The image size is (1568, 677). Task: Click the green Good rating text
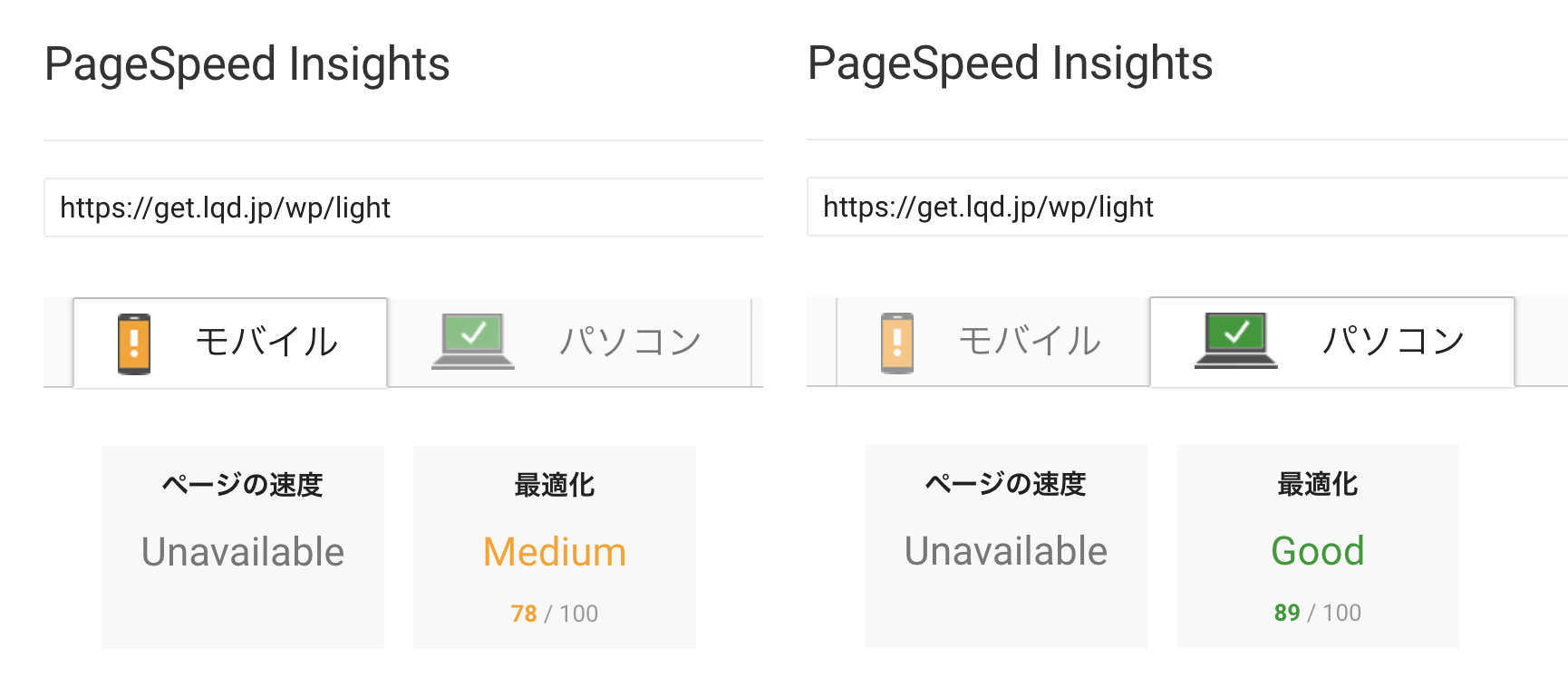[1318, 551]
